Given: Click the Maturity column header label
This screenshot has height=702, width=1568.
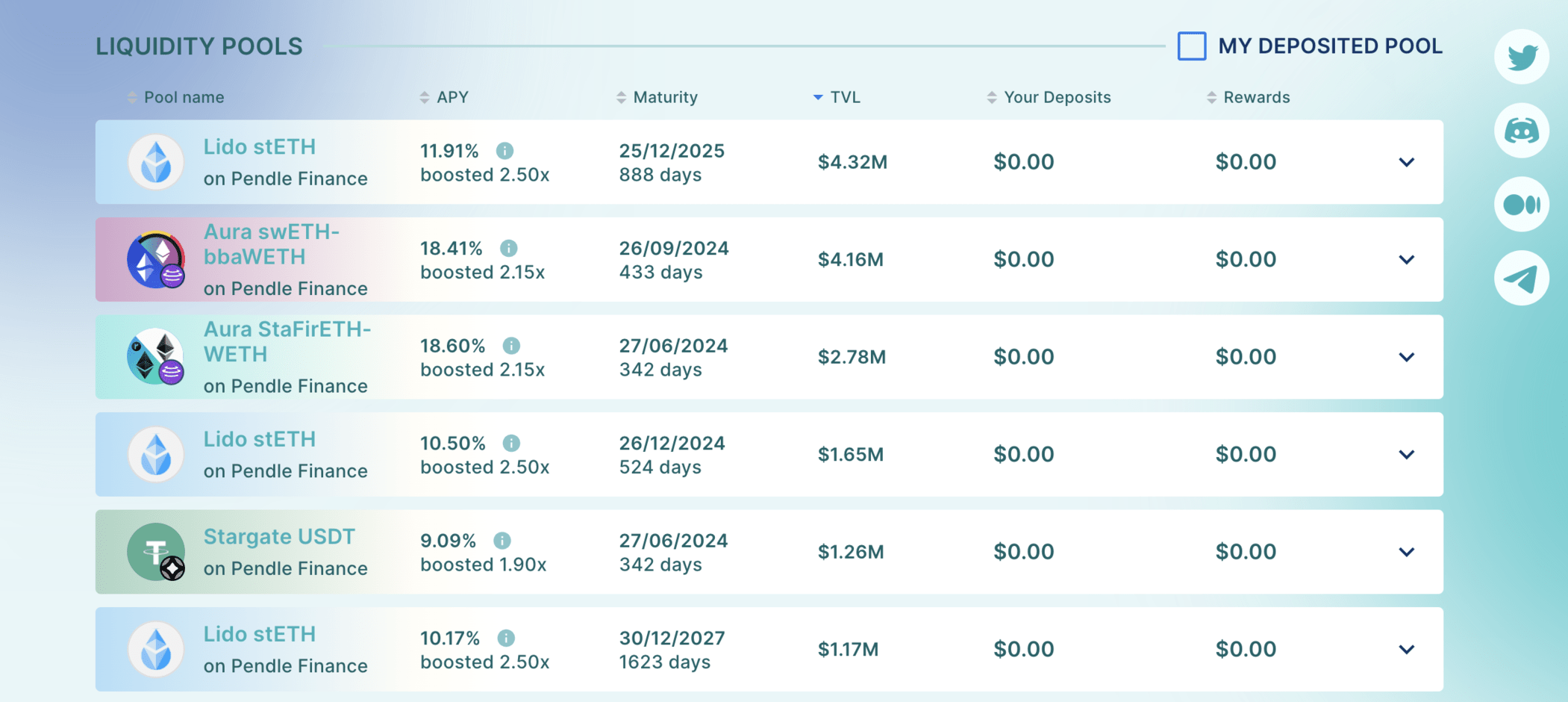Looking at the screenshot, I should click(x=666, y=97).
